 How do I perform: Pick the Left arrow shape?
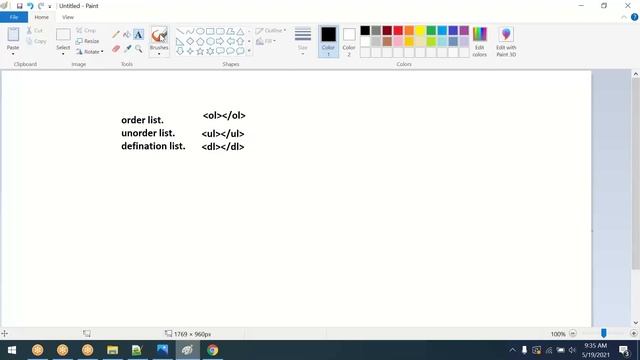(x=230, y=42)
